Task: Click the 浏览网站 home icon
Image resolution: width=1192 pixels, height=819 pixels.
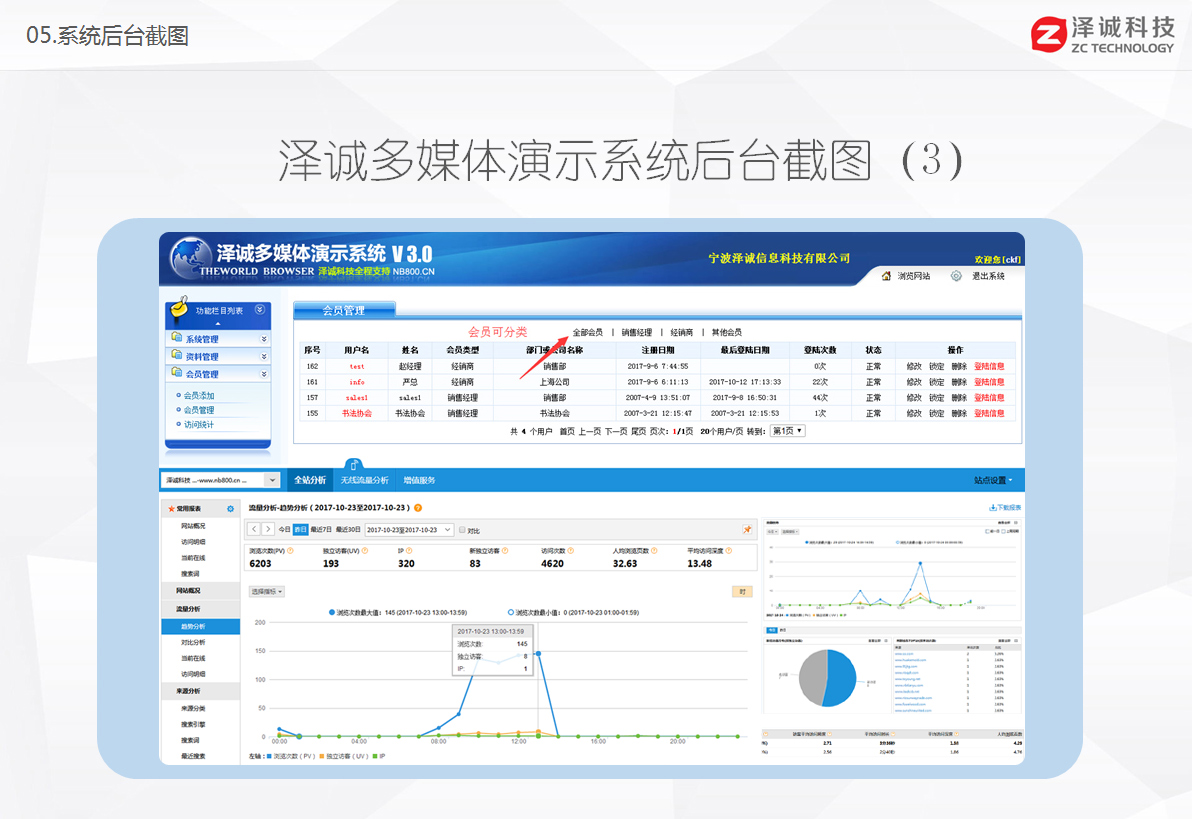Action: (886, 276)
